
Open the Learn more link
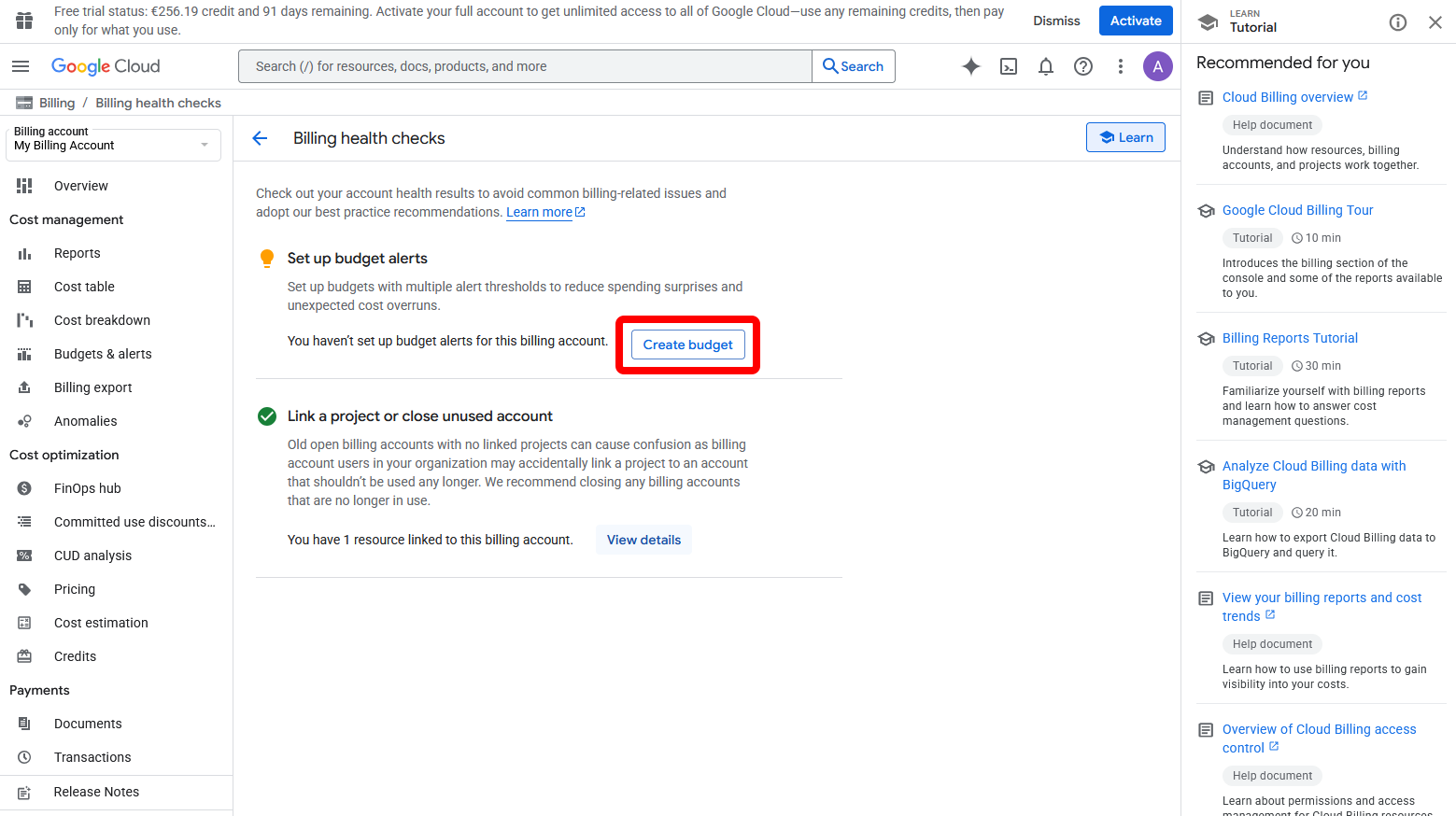tap(545, 212)
